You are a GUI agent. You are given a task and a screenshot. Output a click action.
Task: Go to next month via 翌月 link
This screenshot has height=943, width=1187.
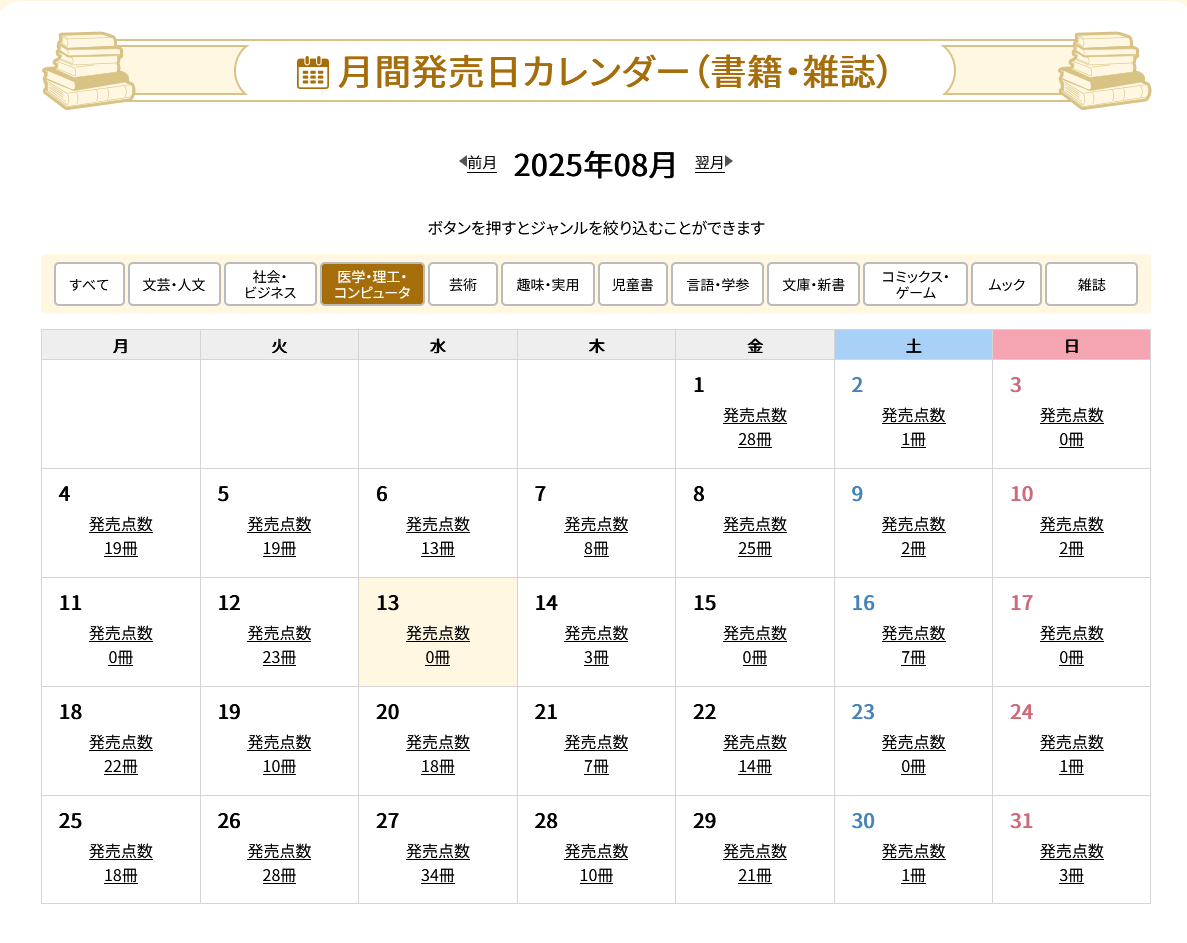coord(710,163)
